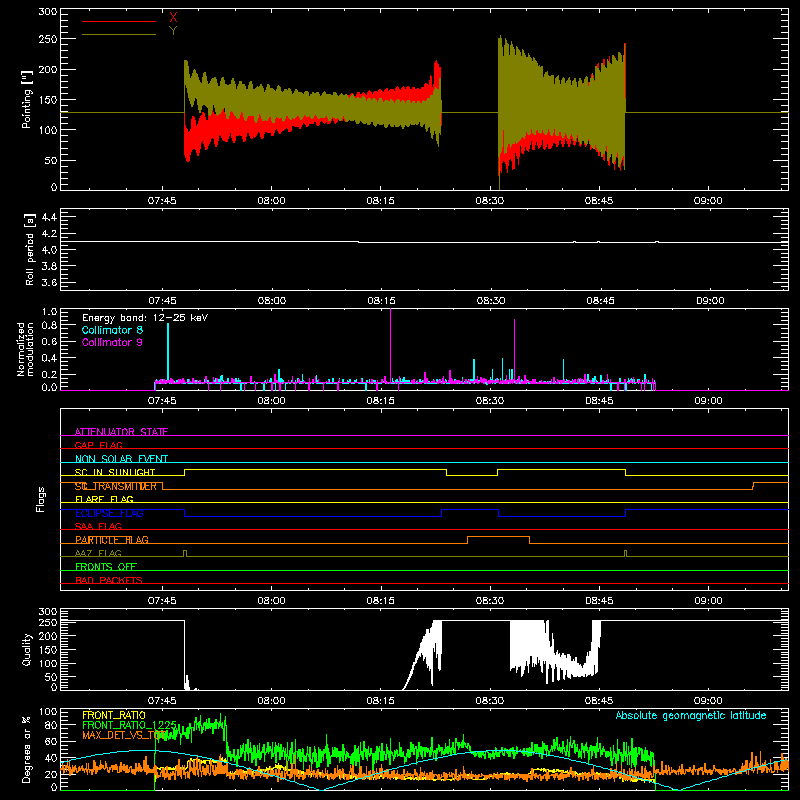Click the cyan 'Collimator 8' legend text
Viewport: 800px width, 800px height.
click(x=112, y=330)
